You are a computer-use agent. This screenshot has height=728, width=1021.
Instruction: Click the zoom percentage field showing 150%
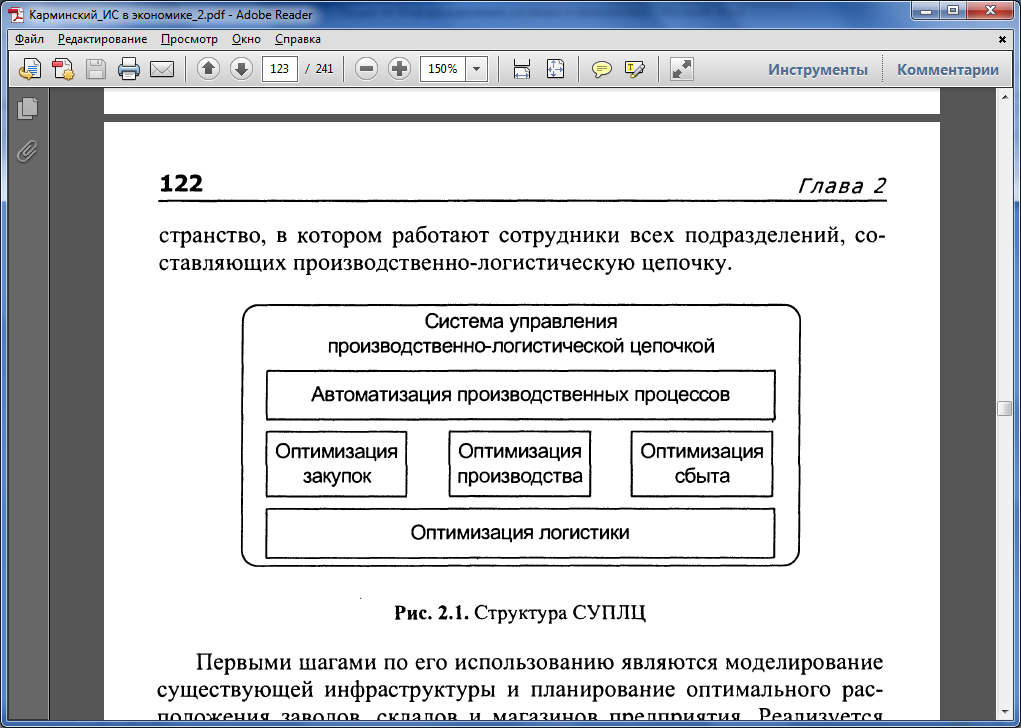pyautogui.click(x=443, y=69)
